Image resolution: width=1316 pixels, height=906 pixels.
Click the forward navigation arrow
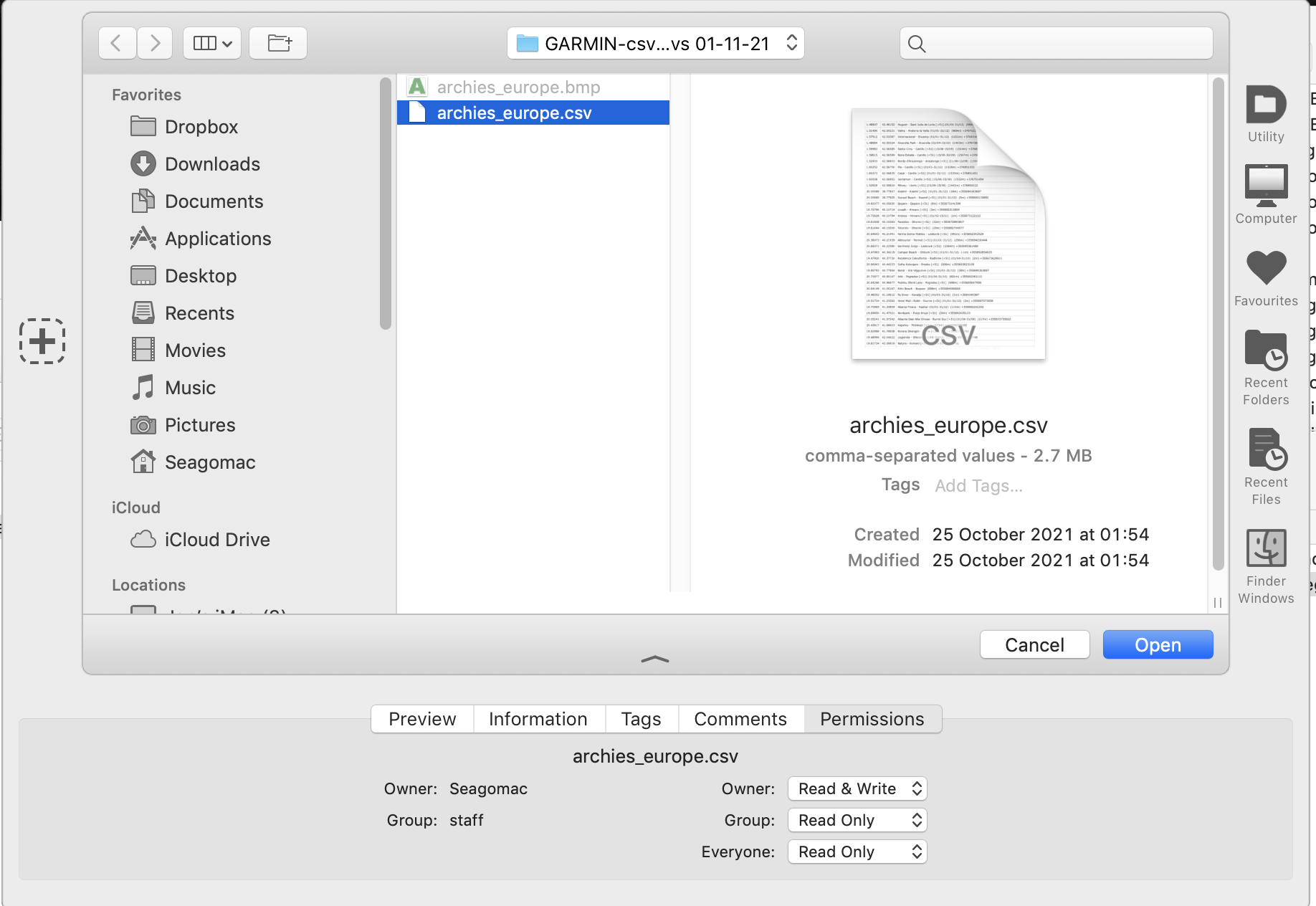pyautogui.click(x=155, y=44)
